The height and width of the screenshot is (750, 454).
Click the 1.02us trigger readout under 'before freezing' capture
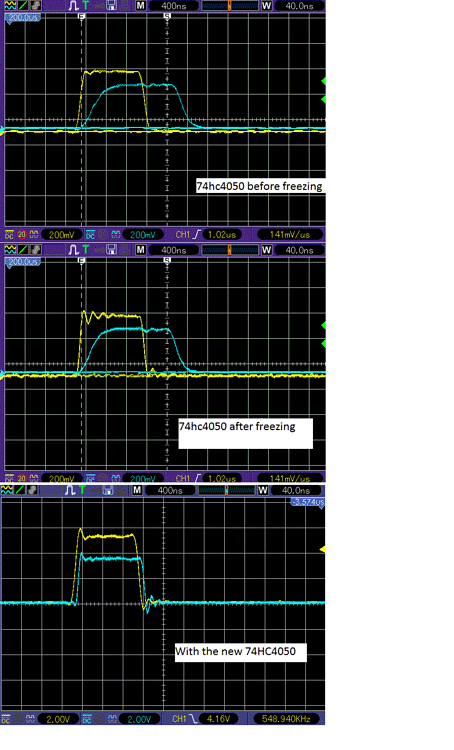click(x=222, y=235)
